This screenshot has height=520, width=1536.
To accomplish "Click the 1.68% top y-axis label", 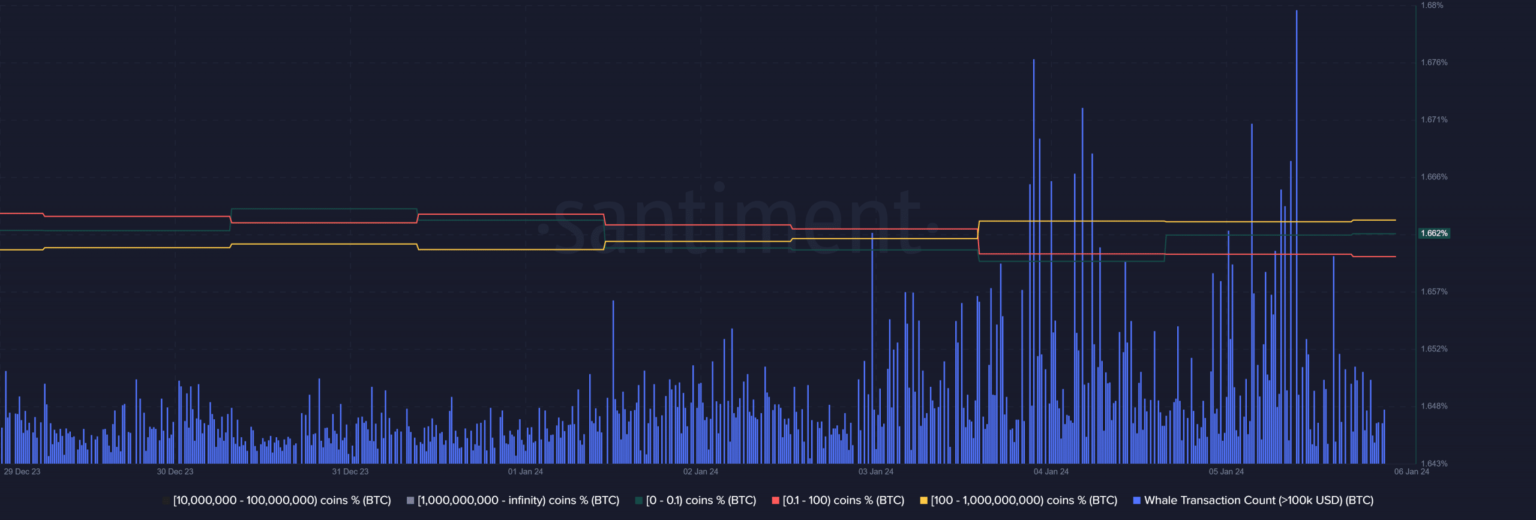I will pyautogui.click(x=1432, y=6).
